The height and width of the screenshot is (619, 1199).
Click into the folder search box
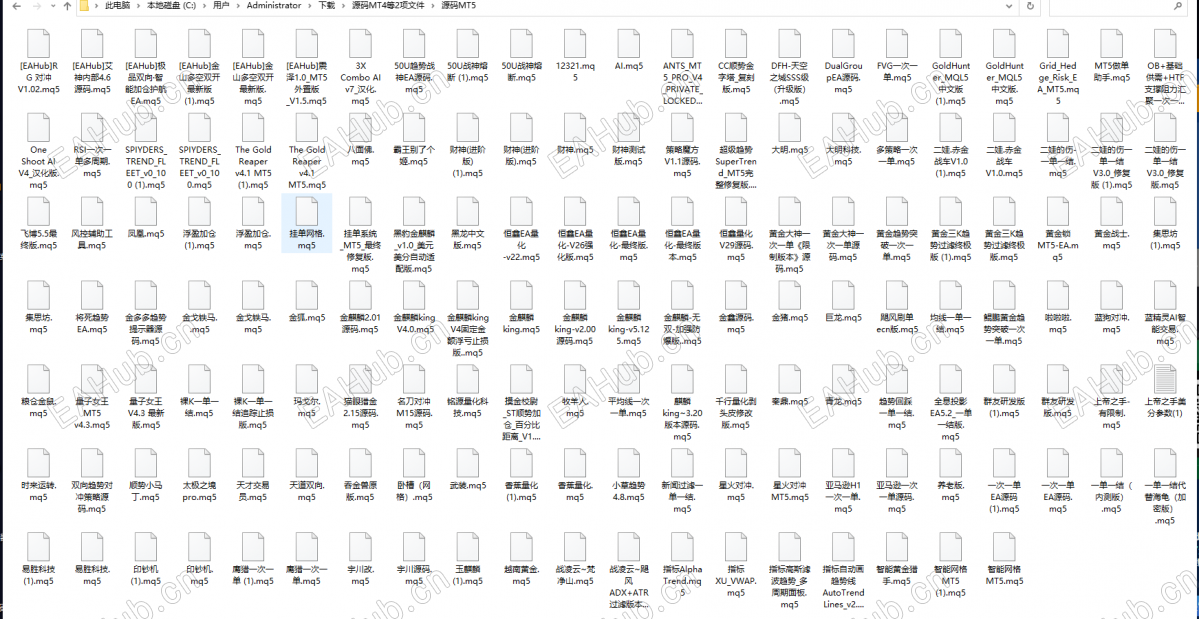click(1116, 6)
